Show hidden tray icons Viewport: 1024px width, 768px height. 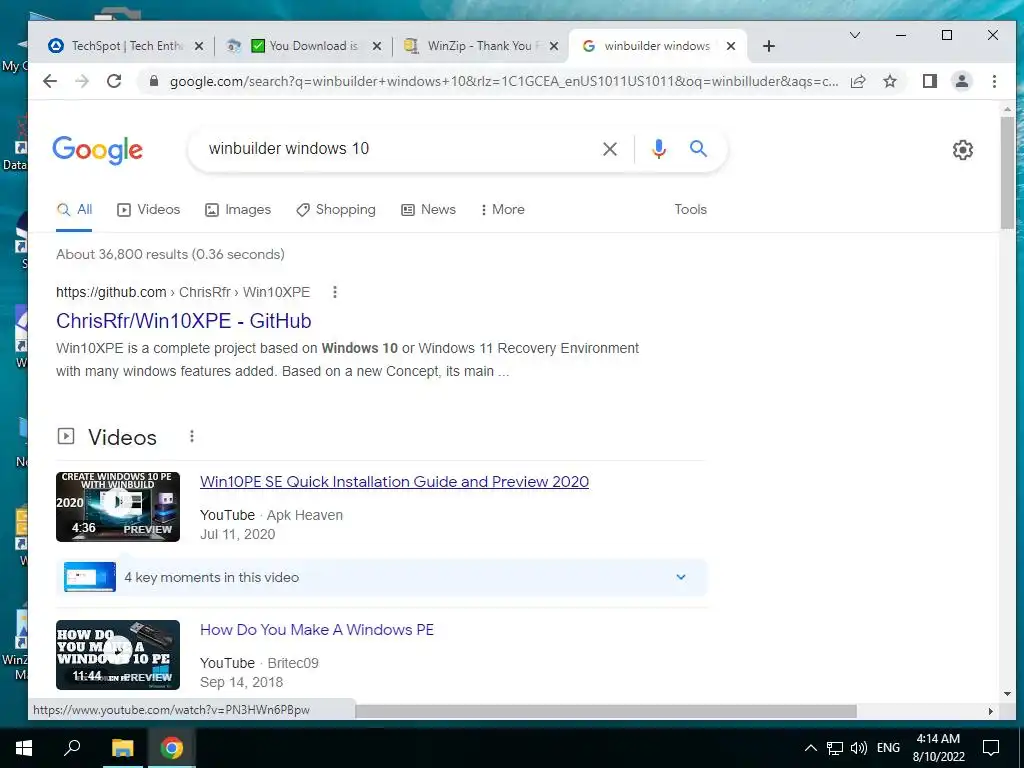[x=810, y=748]
